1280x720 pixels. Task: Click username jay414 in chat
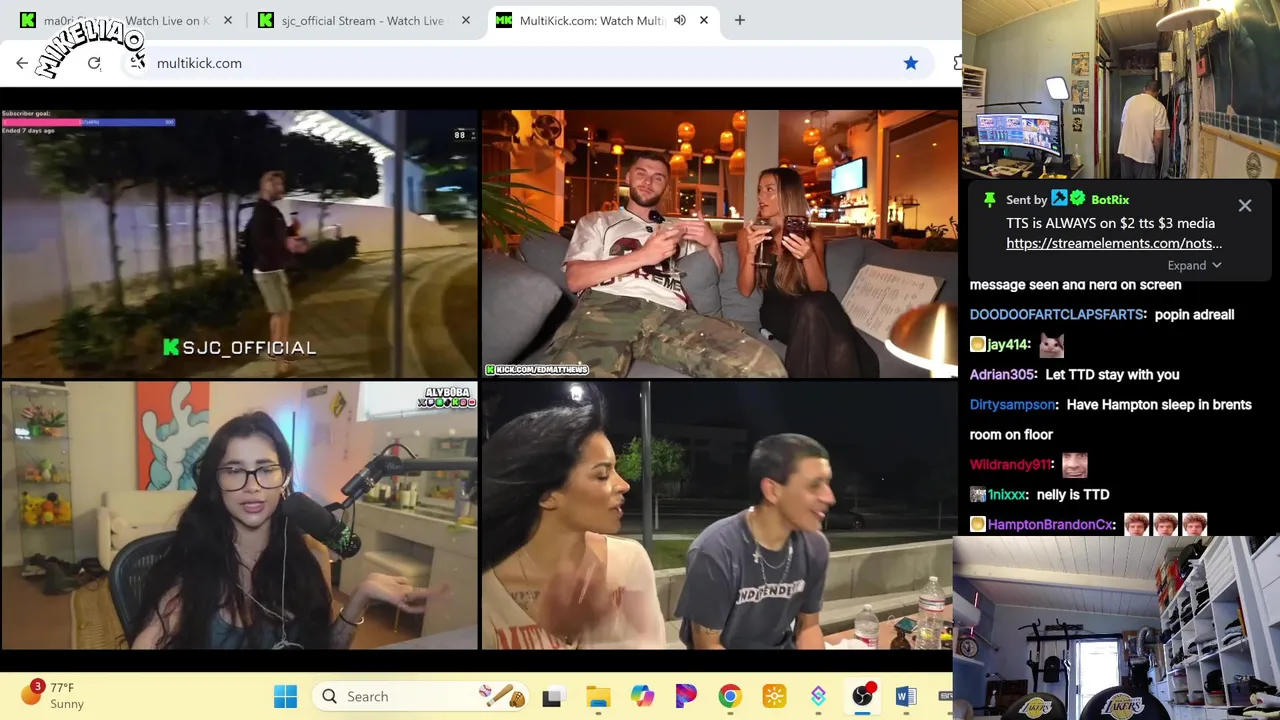[1008, 345]
